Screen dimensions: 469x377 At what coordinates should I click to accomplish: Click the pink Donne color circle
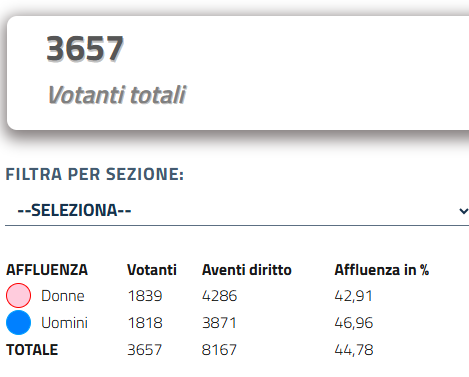click(18, 295)
